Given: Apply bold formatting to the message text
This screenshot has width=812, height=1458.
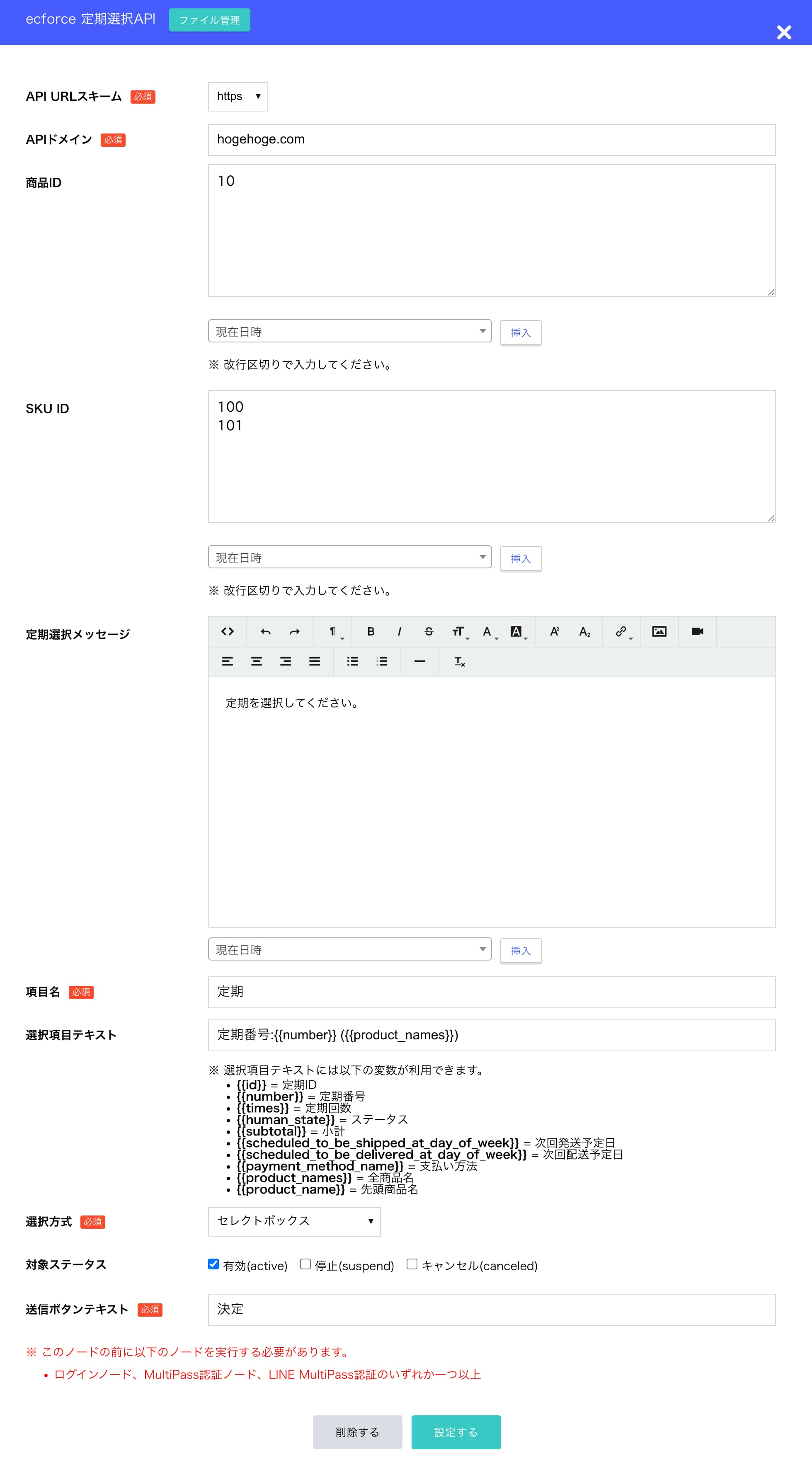Looking at the screenshot, I should [371, 632].
